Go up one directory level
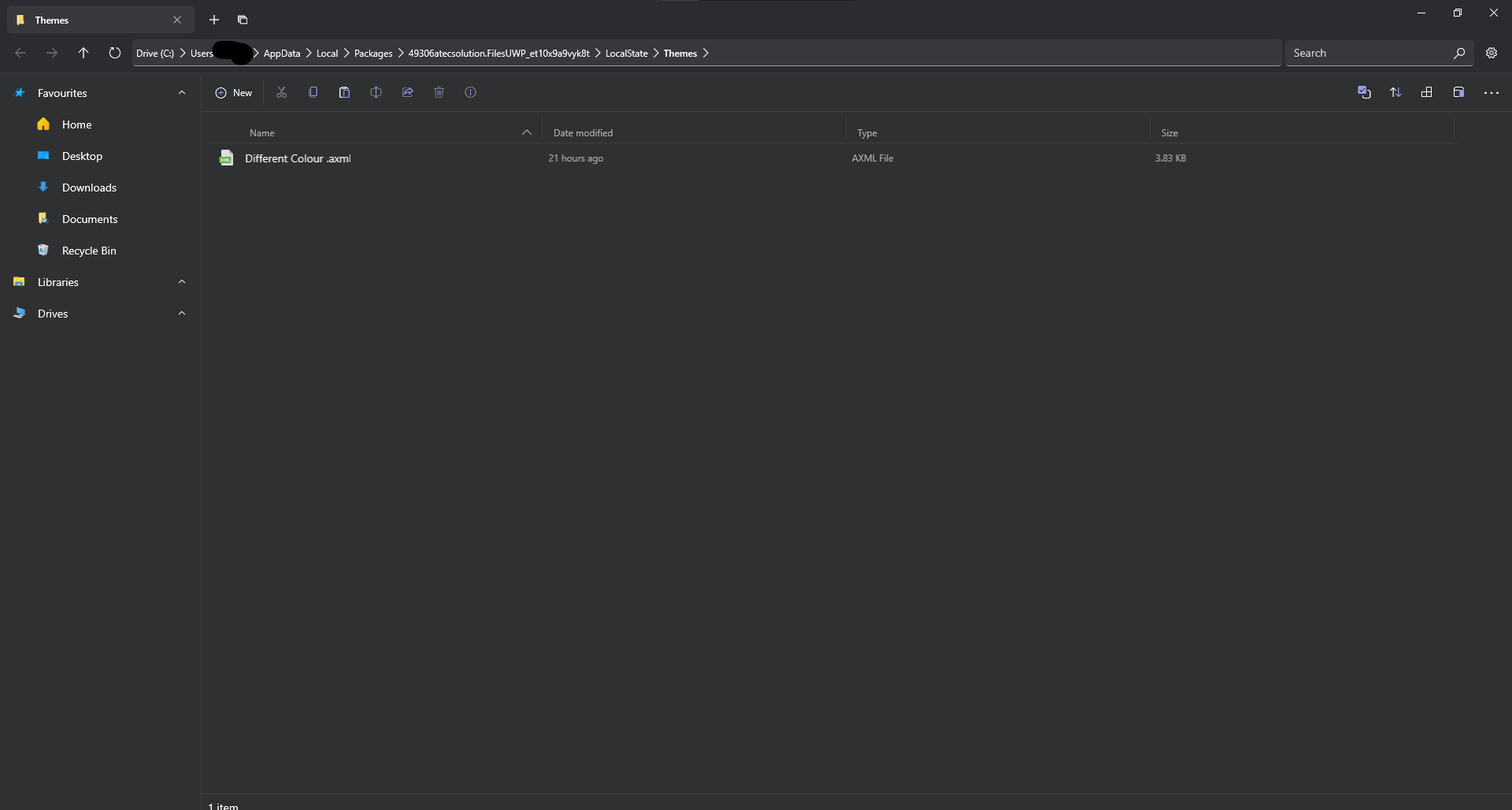 [x=83, y=53]
